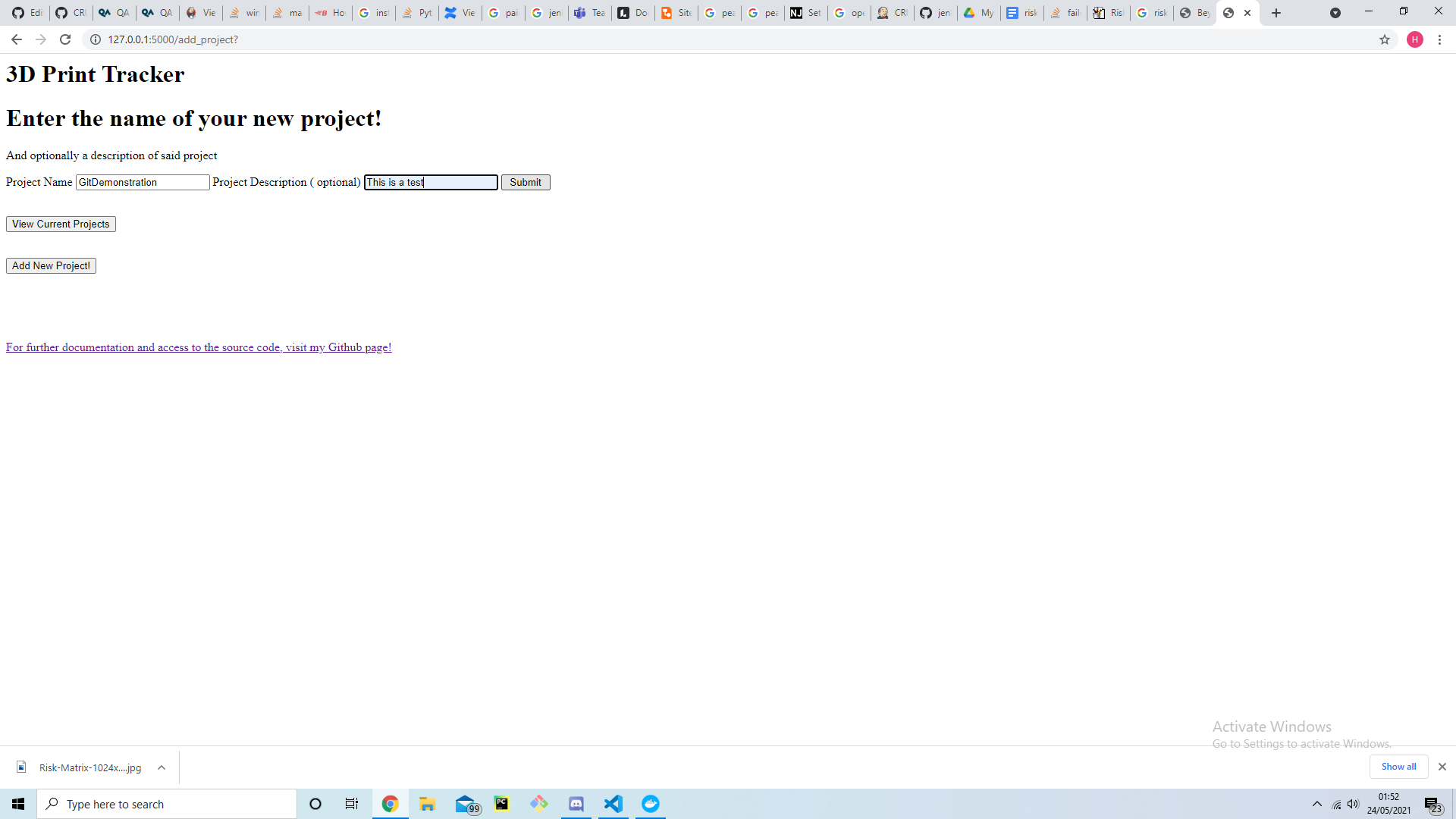The height and width of the screenshot is (819, 1456).
Task: Follow the Github page documentation link
Action: [x=199, y=347]
